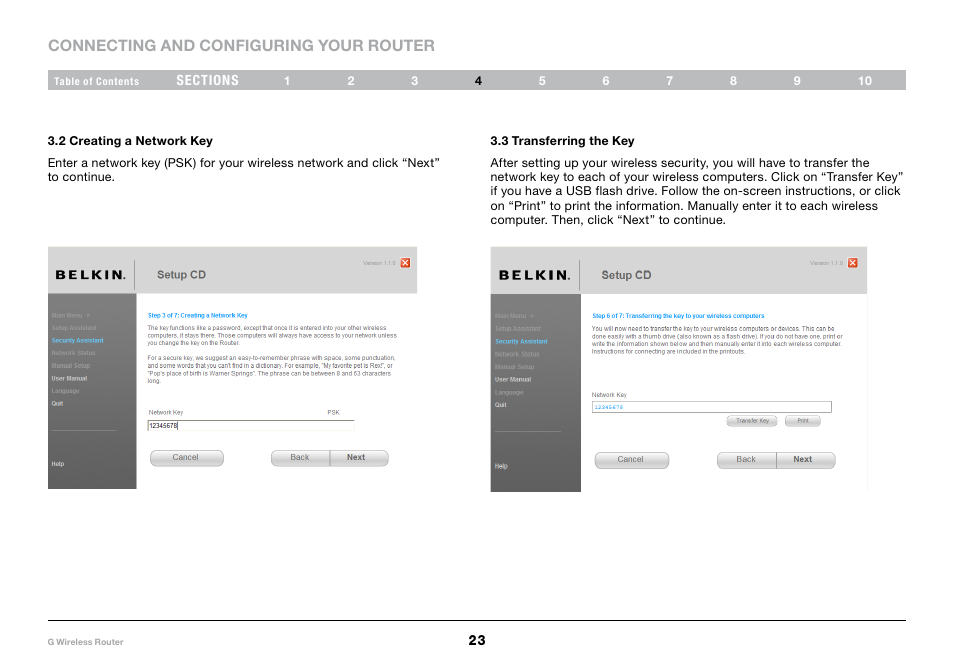Open Help in right window sidebar
The height and width of the screenshot is (668, 954).
tap(501, 466)
